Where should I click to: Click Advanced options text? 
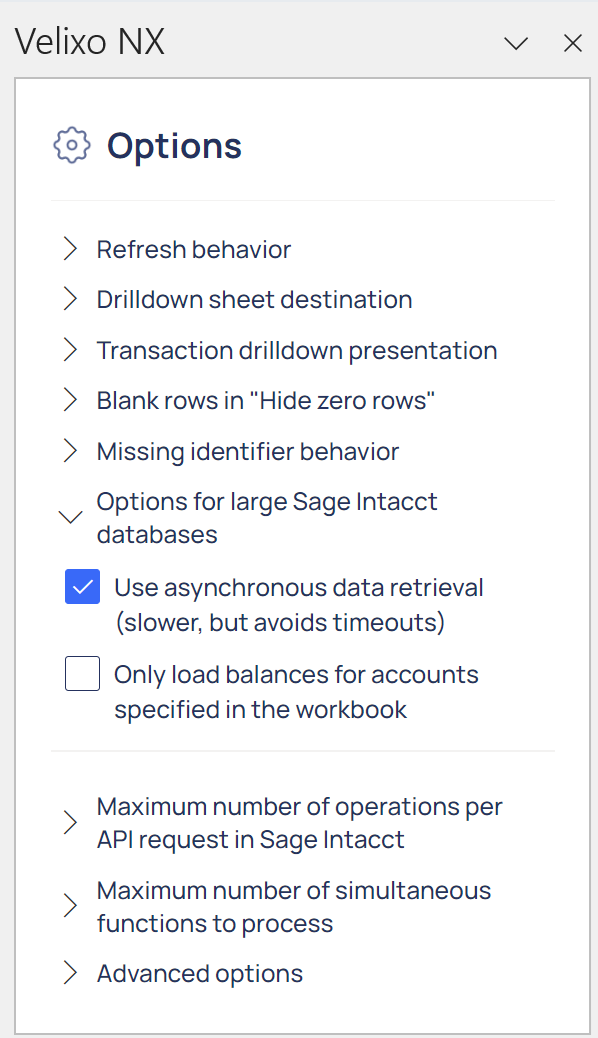pos(199,974)
